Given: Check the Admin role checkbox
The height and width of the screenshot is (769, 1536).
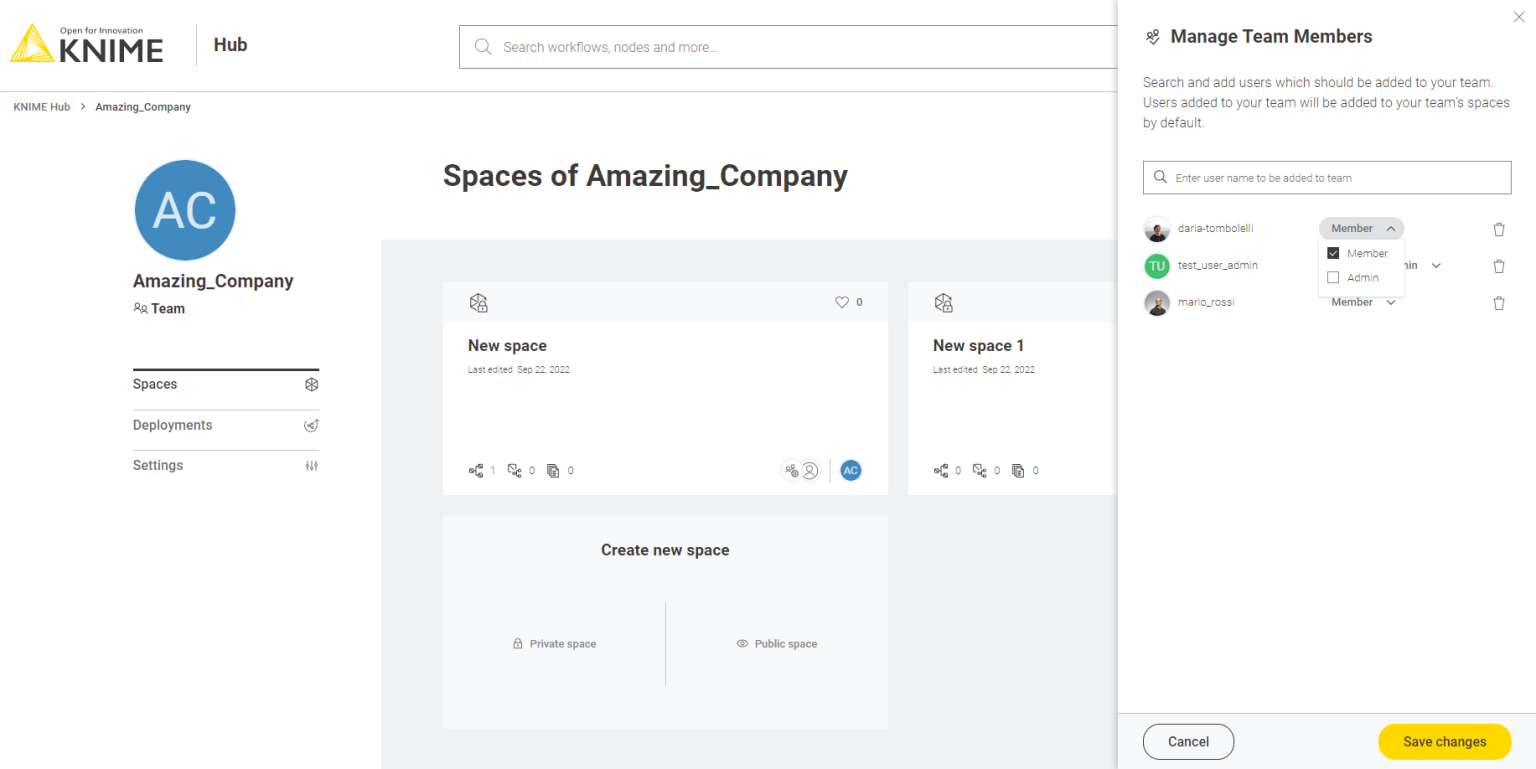Looking at the screenshot, I should pos(1333,278).
